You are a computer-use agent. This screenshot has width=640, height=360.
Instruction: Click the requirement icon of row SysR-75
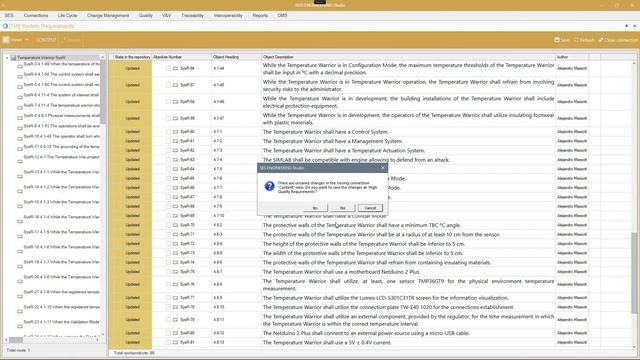pos(176,272)
